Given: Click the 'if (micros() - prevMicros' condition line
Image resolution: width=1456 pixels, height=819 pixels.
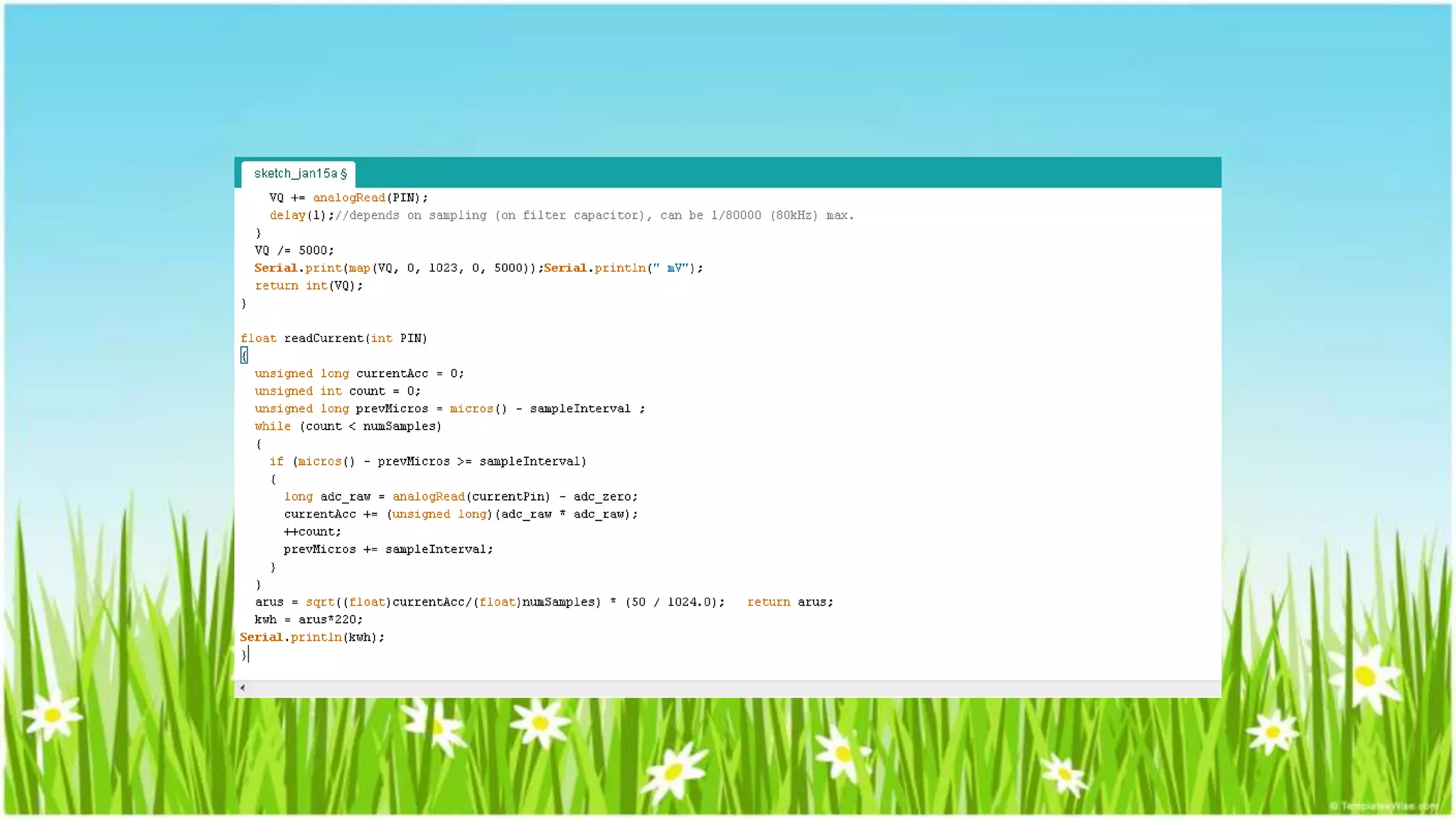Looking at the screenshot, I should (427, 461).
